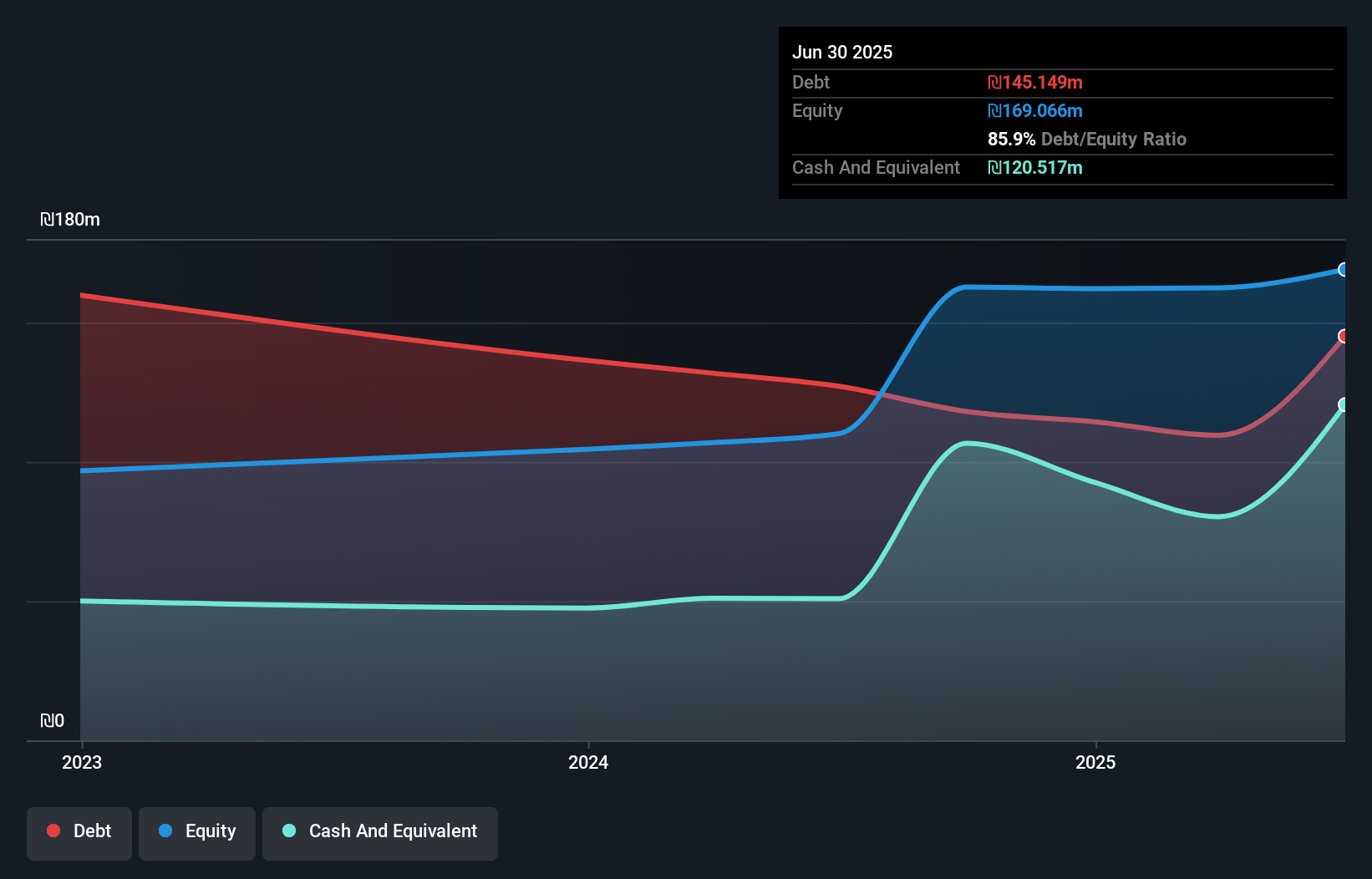Click the ₪0 y-axis label
Image resolution: width=1372 pixels, height=879 pixels.
52,720
